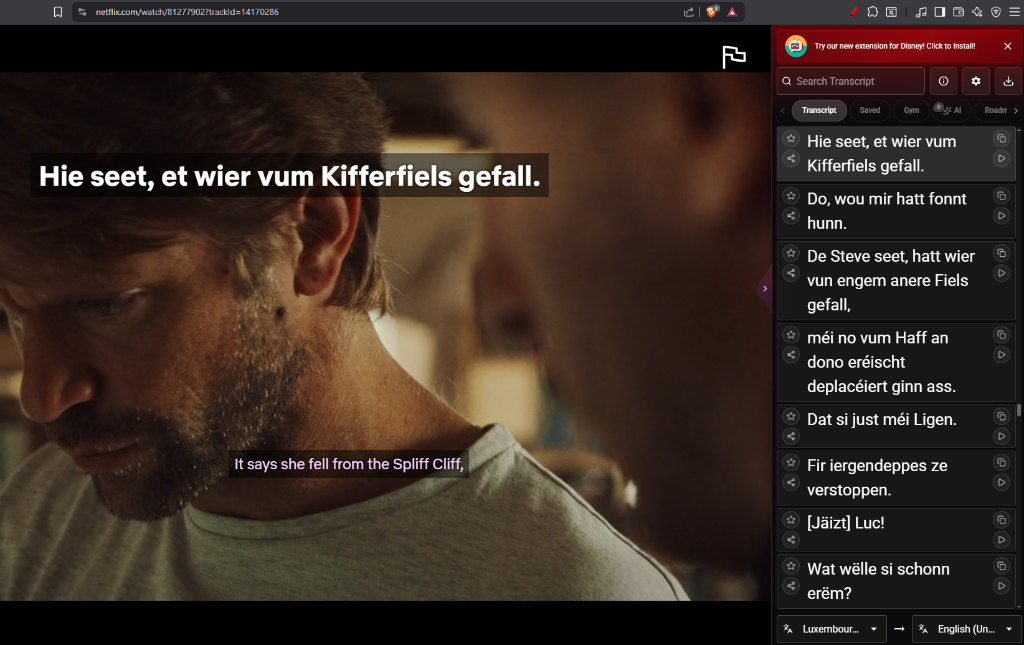Star the 'Dat si just méi Ligen' line
The width and height of the screenshot is (1024, 645).
coord(791,417)
